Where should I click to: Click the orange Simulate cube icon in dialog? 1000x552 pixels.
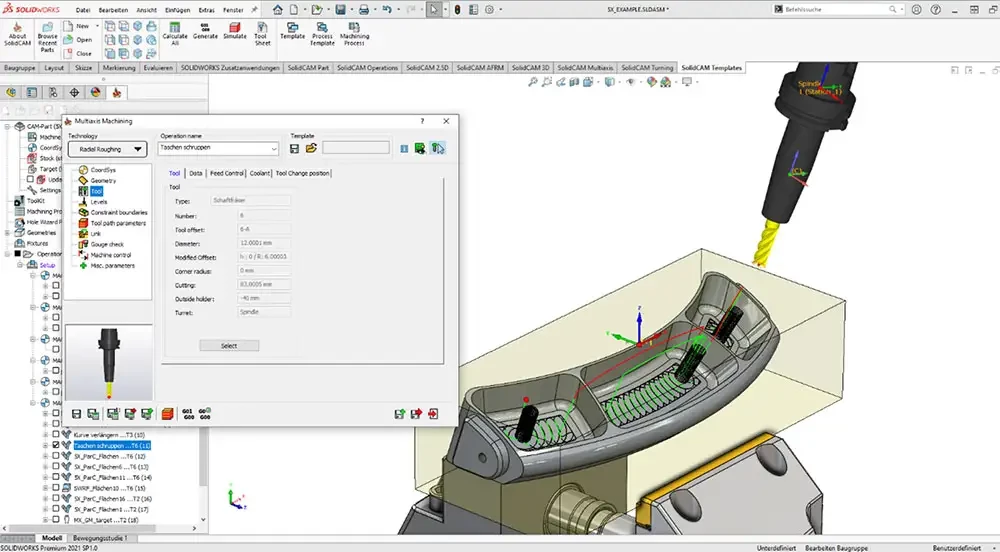167,414
